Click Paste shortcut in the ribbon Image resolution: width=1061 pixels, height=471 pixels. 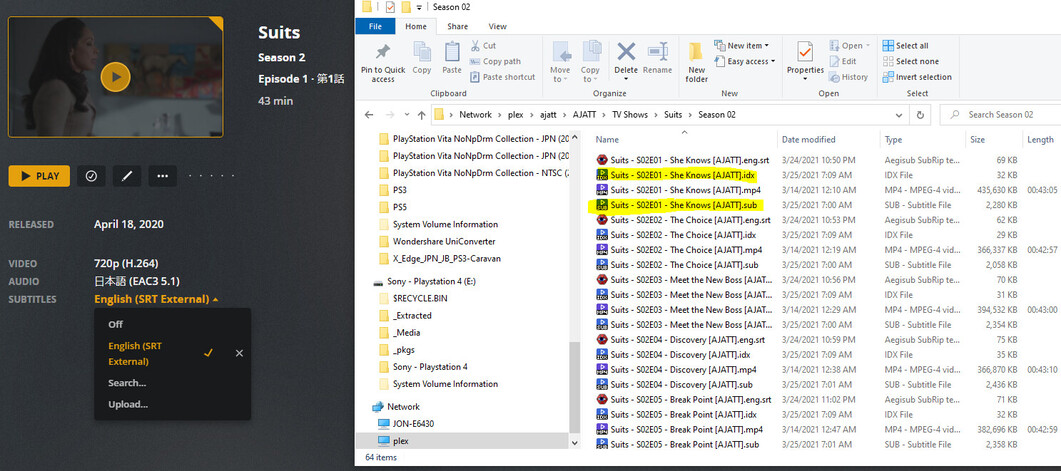(x=503, y=76)
